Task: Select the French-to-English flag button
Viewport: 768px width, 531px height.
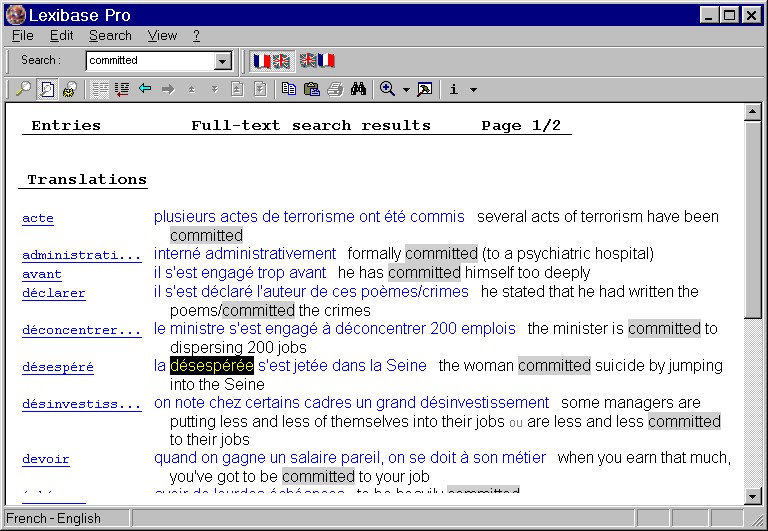Action: (x=272, y=61)
